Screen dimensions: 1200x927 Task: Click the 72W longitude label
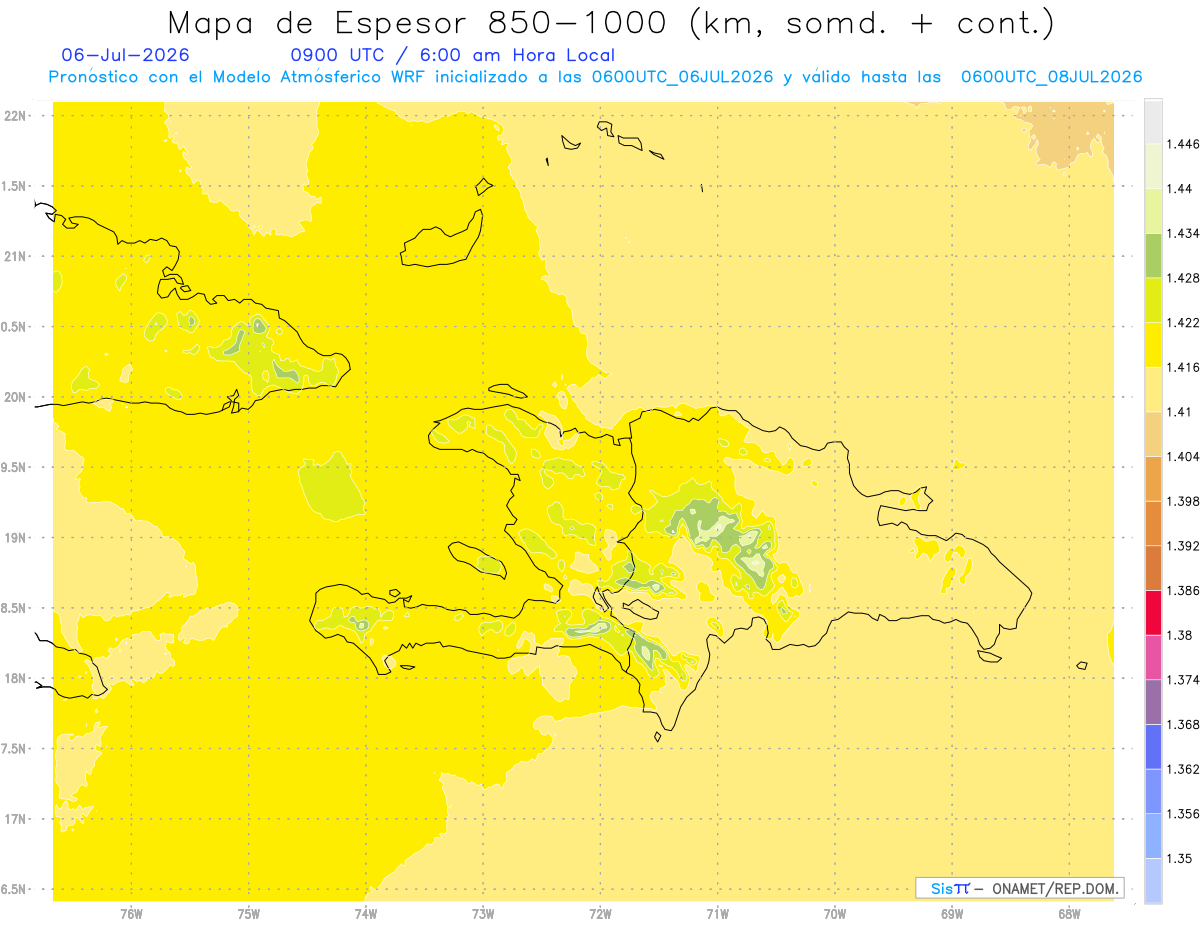coord(601,913)
